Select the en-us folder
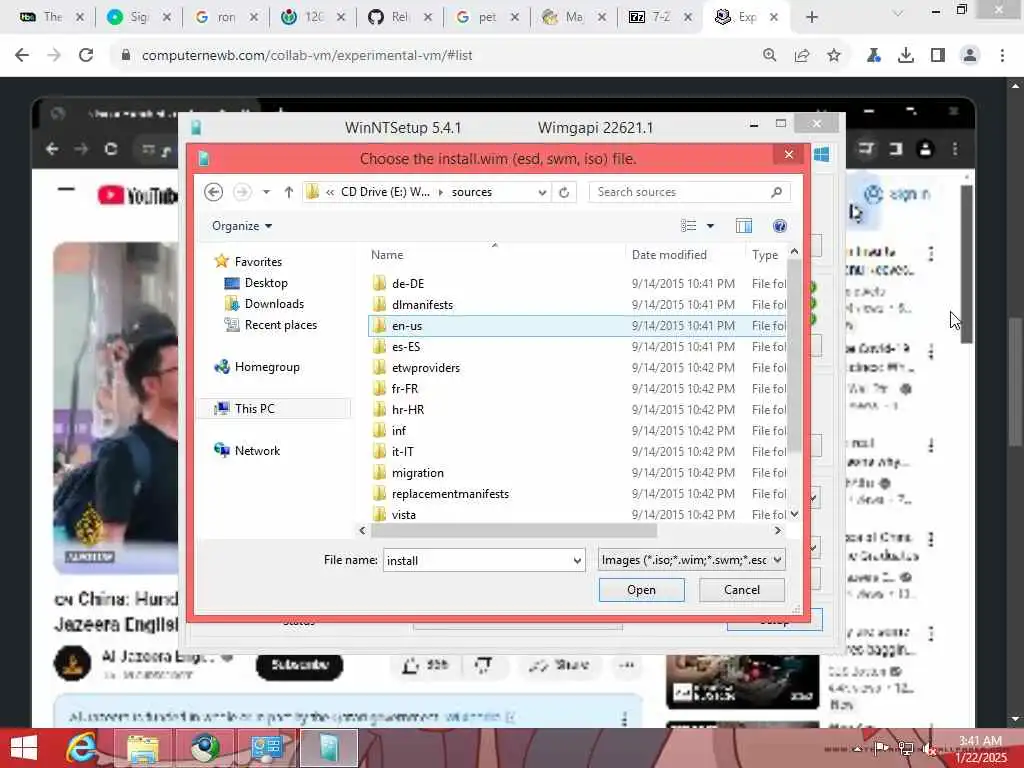Screen dimensions: 1024x768 pos(577,325)
